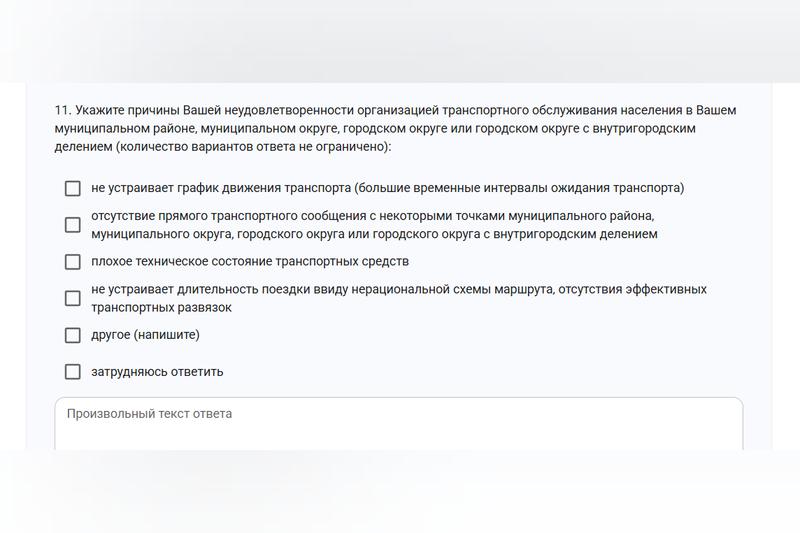Tick the checkbox for no direct transport connection

click(x=73, y=225)
